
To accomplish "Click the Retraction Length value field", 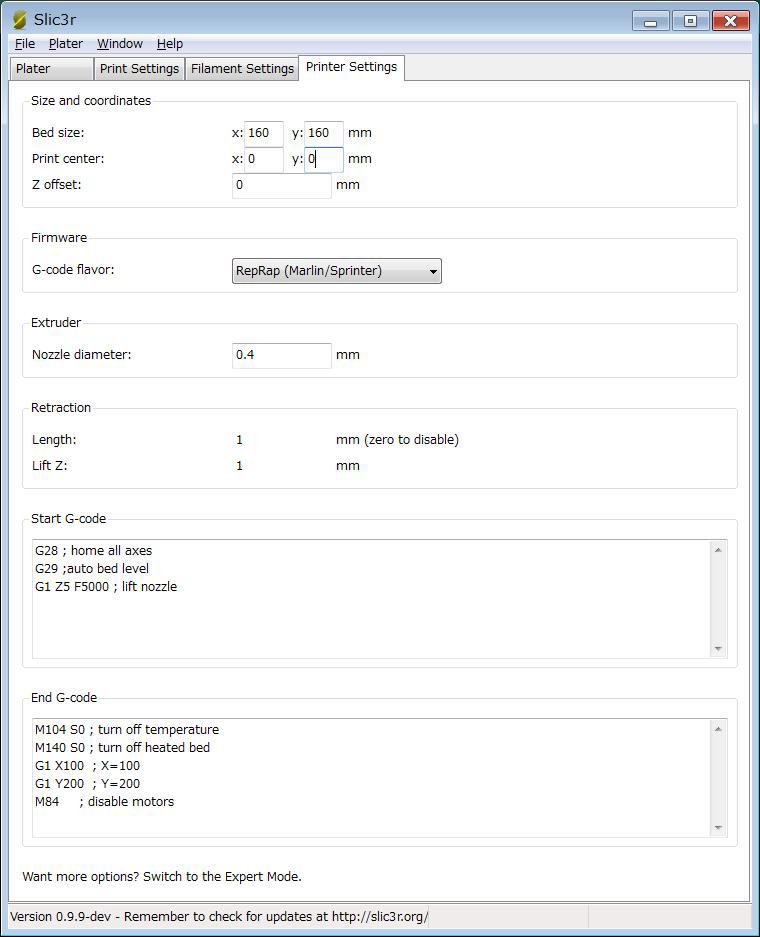I will point(281,440).
